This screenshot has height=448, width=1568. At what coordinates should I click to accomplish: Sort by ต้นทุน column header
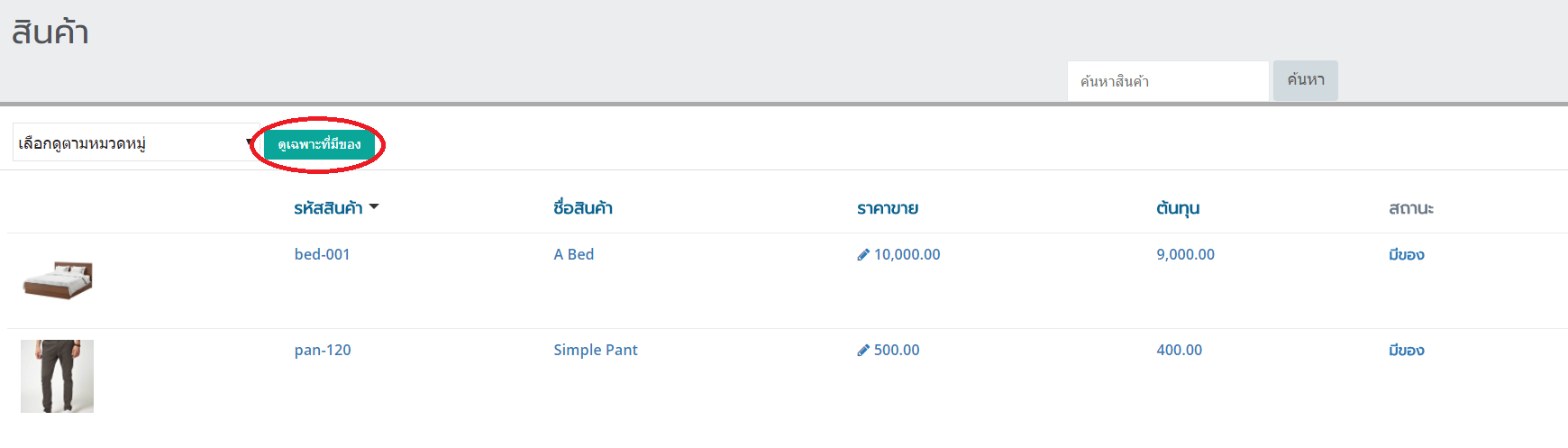click(x=1178, y=208)
